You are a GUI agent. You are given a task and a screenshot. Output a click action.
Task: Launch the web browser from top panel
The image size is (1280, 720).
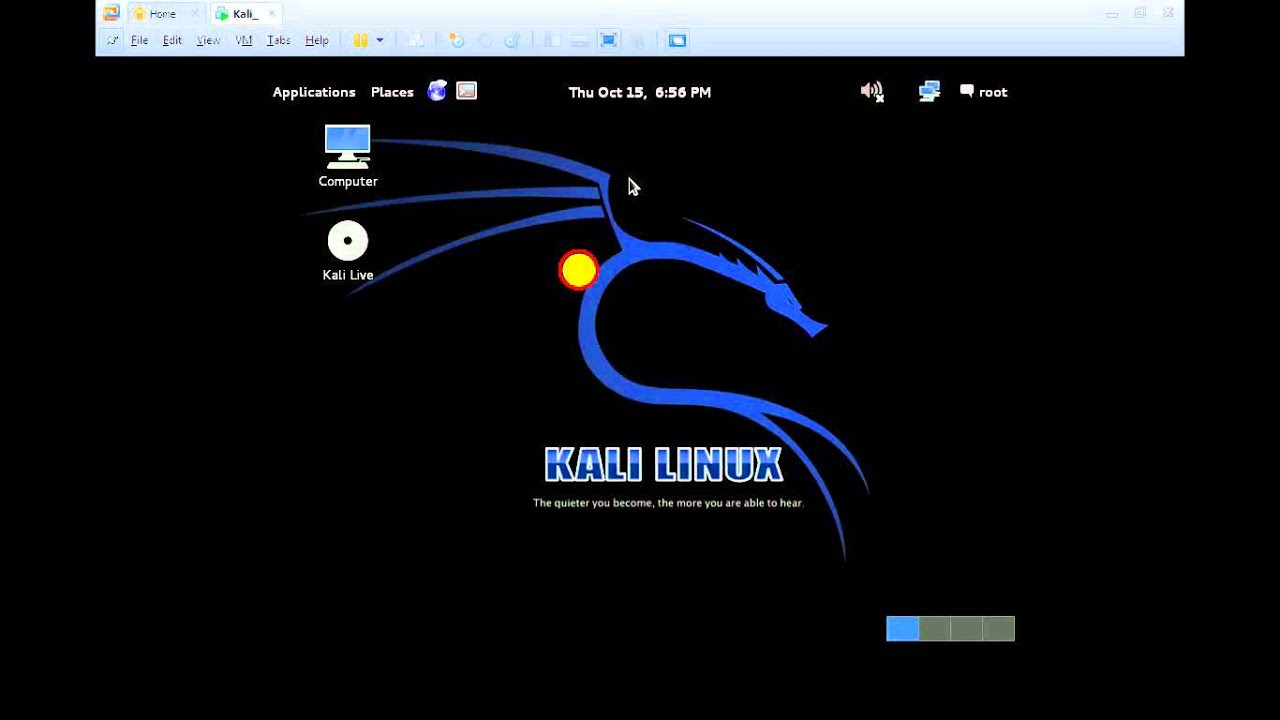pos(437,91)
